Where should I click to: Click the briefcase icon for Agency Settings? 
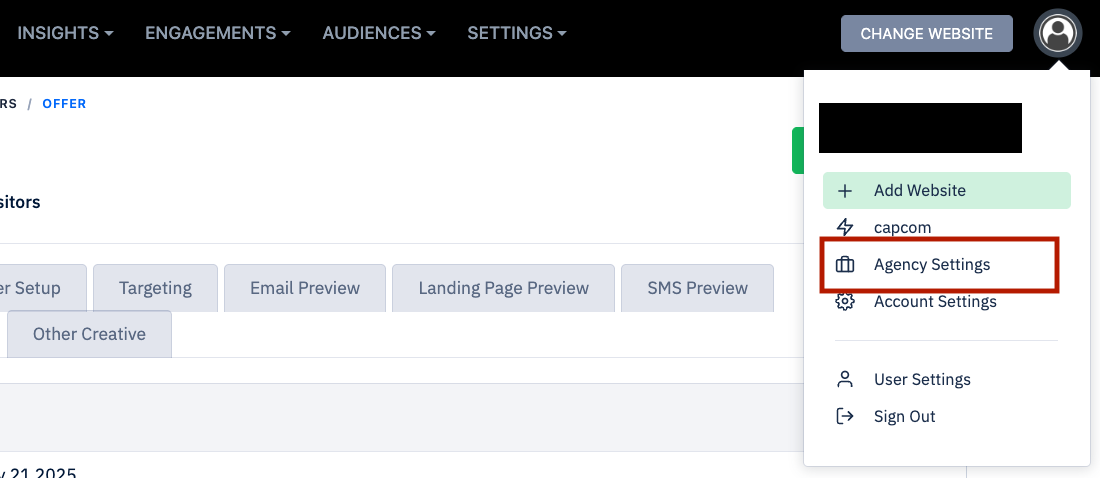[845, 265]
